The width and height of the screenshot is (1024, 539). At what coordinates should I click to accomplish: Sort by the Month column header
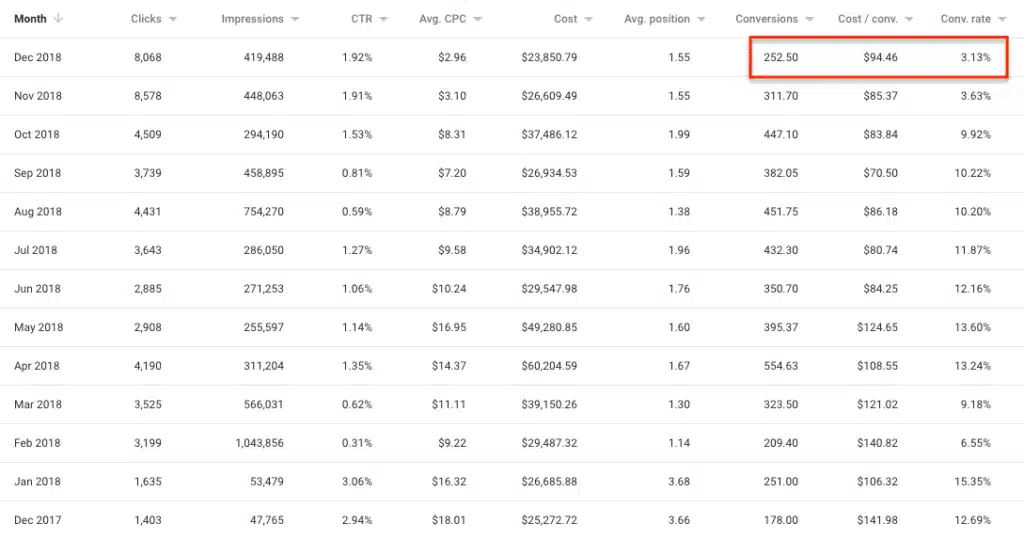(x=30, y=19)
